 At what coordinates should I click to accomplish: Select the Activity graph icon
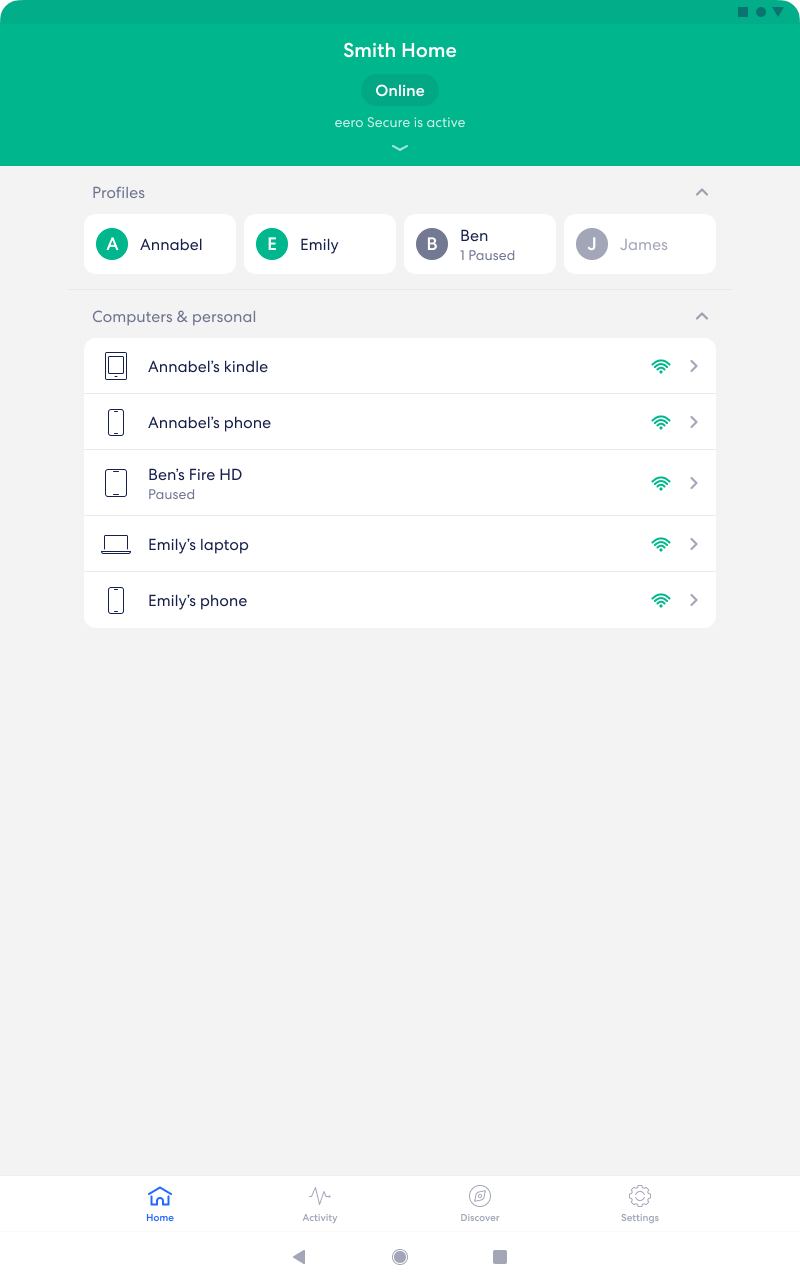click(x=320, y=1195)
